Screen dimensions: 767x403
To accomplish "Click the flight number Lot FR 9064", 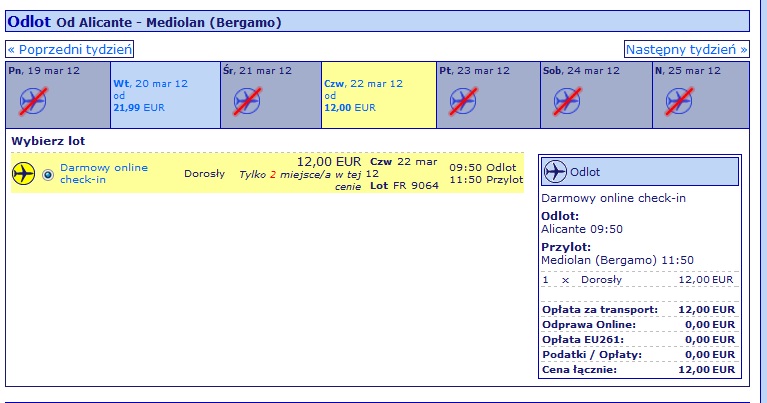I will tap(404, 186).
